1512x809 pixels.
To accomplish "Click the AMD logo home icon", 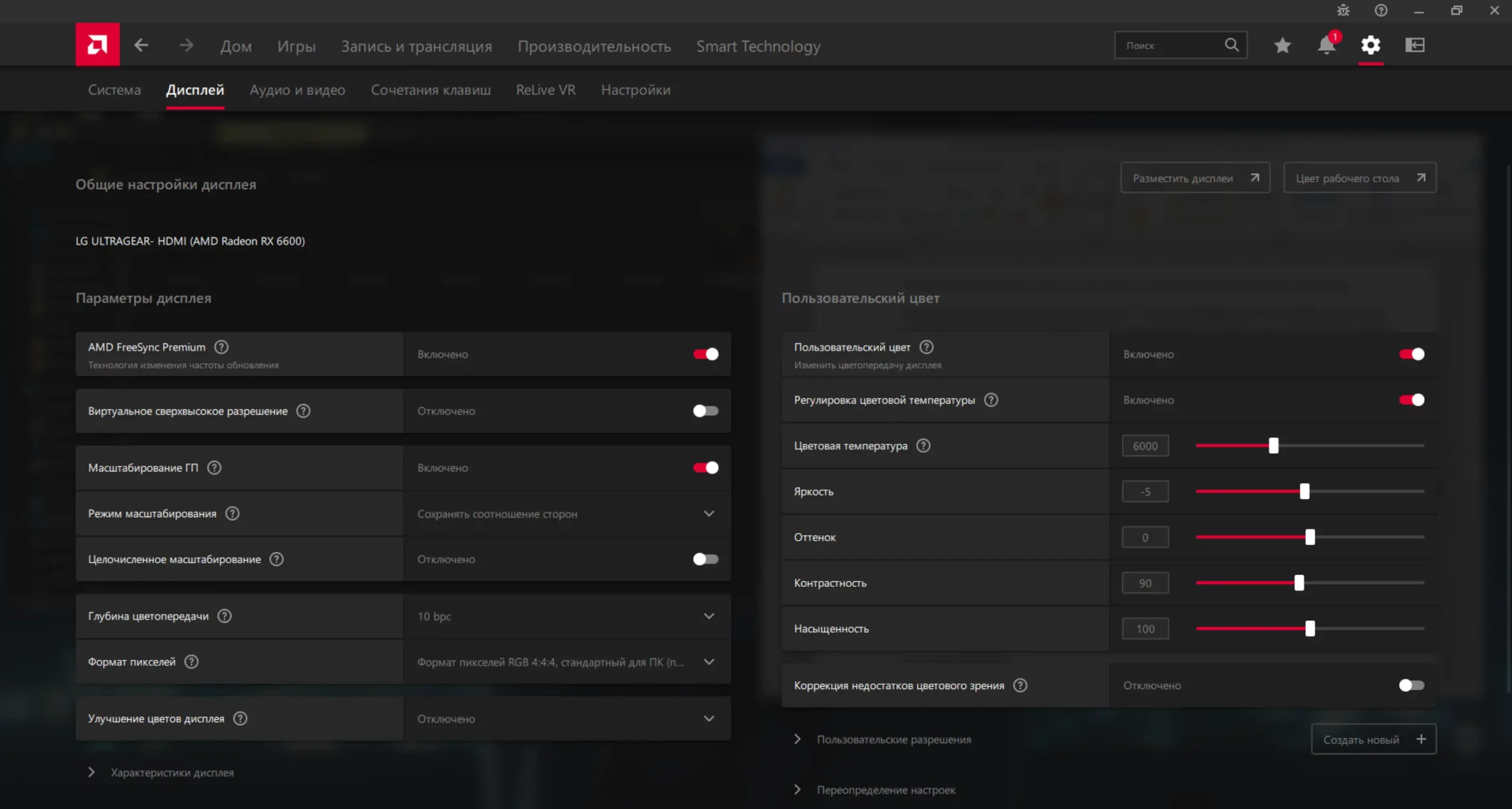I will tap(97, 45).
